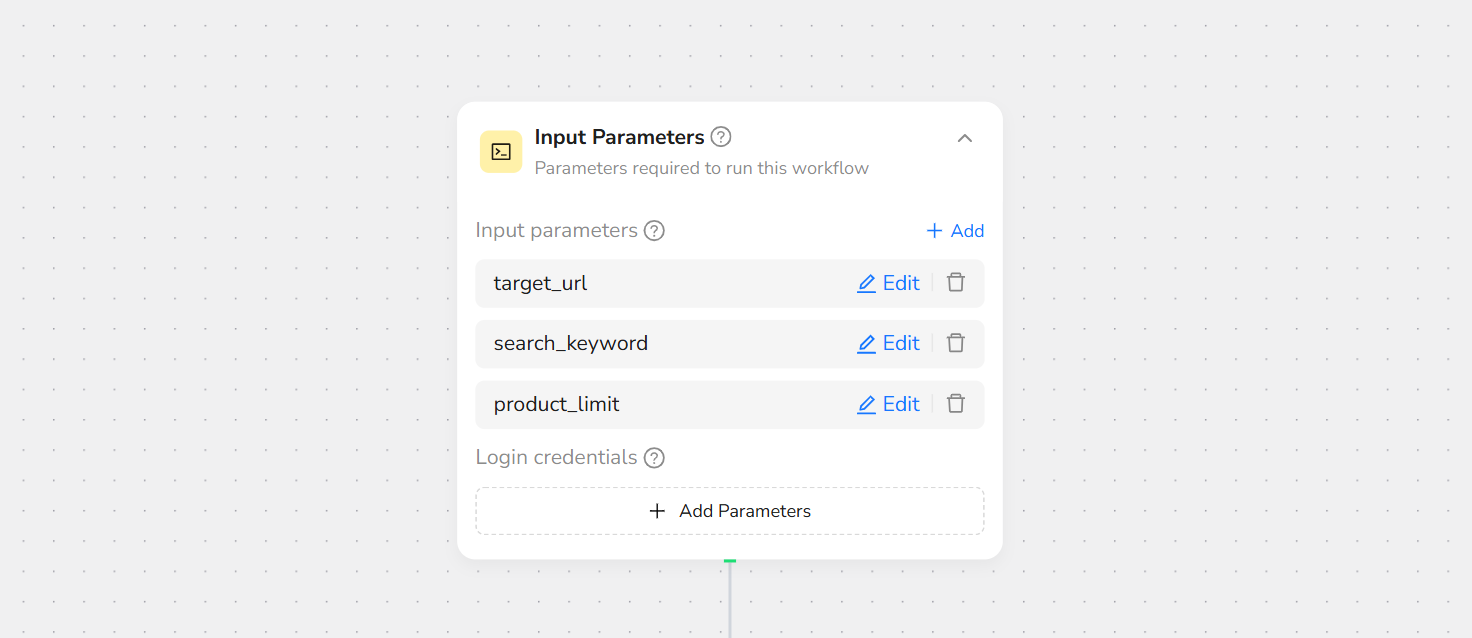
Task: Open help icon next to Input parameters label
Action: click(654, 231)
